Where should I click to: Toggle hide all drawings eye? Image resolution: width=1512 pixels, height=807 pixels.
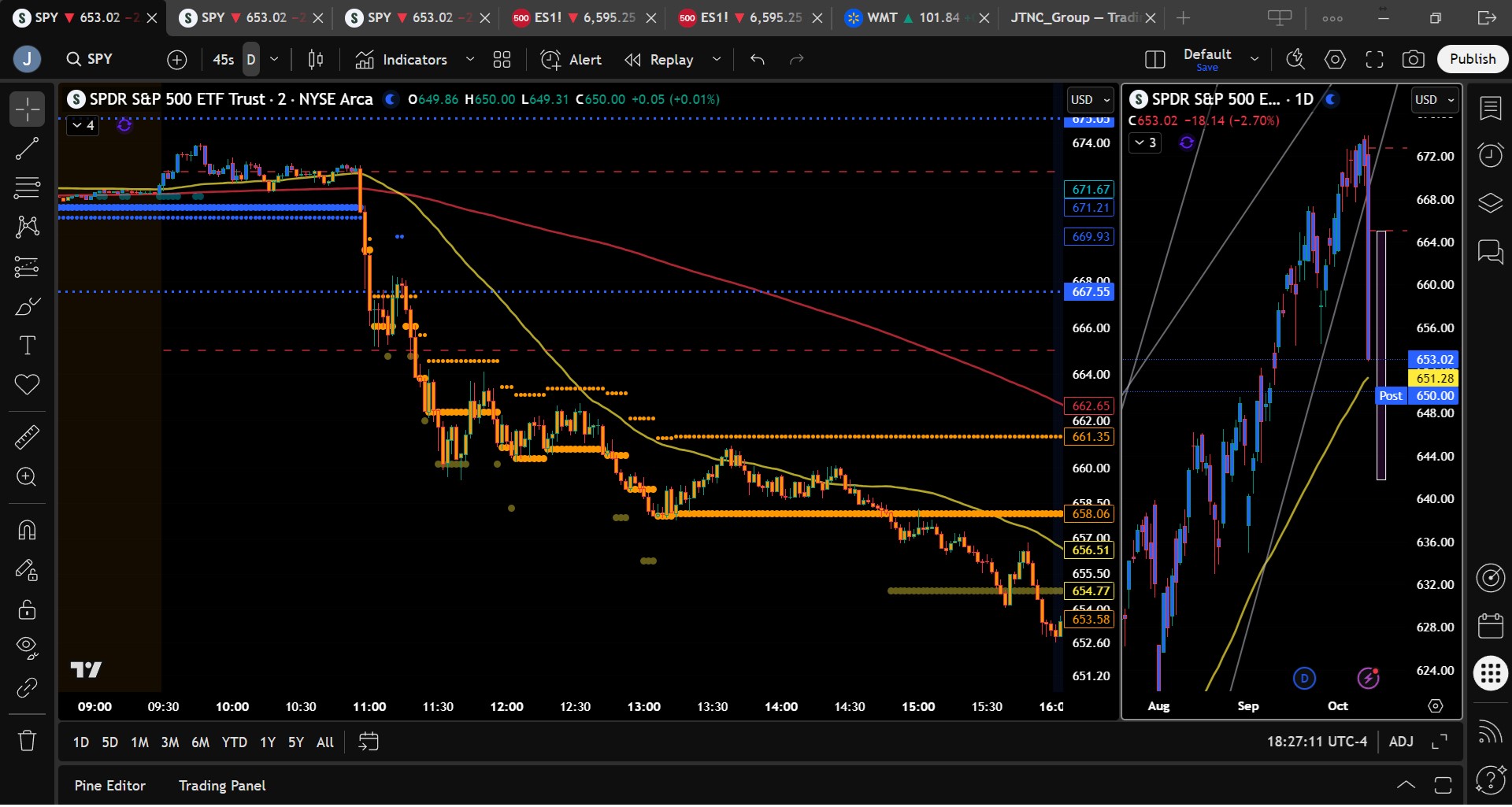(27, 648)
